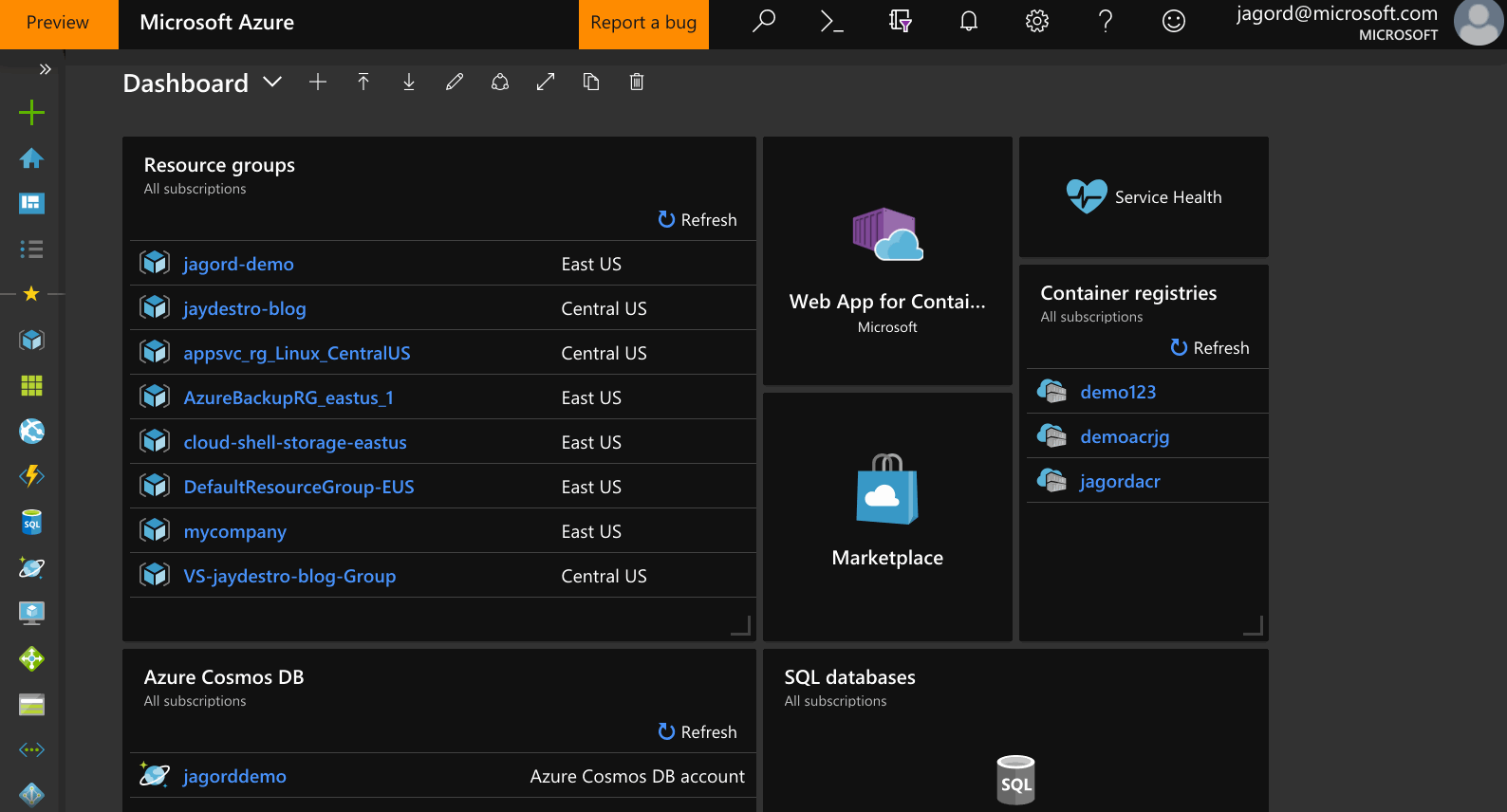Refresh the Container registries tile
Screen dimensions: 1507x812
pyautogui.click(x=1210, y=347)
